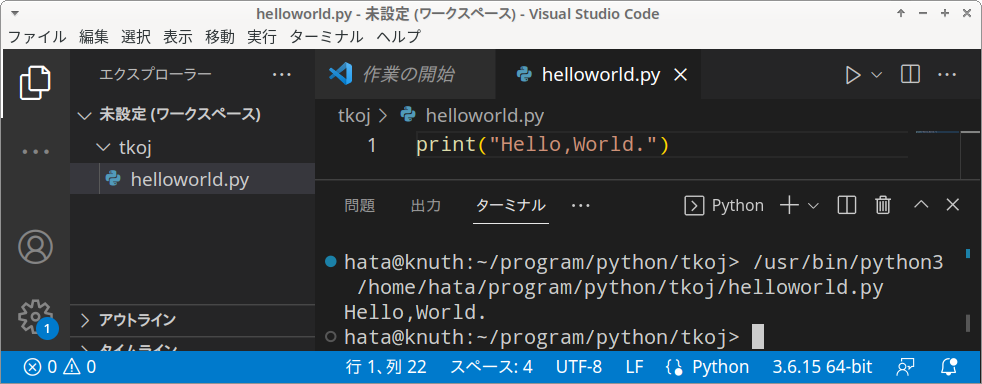The image size is (982, 384).
Task: Expand the タイムライン section
Action: 192,346
